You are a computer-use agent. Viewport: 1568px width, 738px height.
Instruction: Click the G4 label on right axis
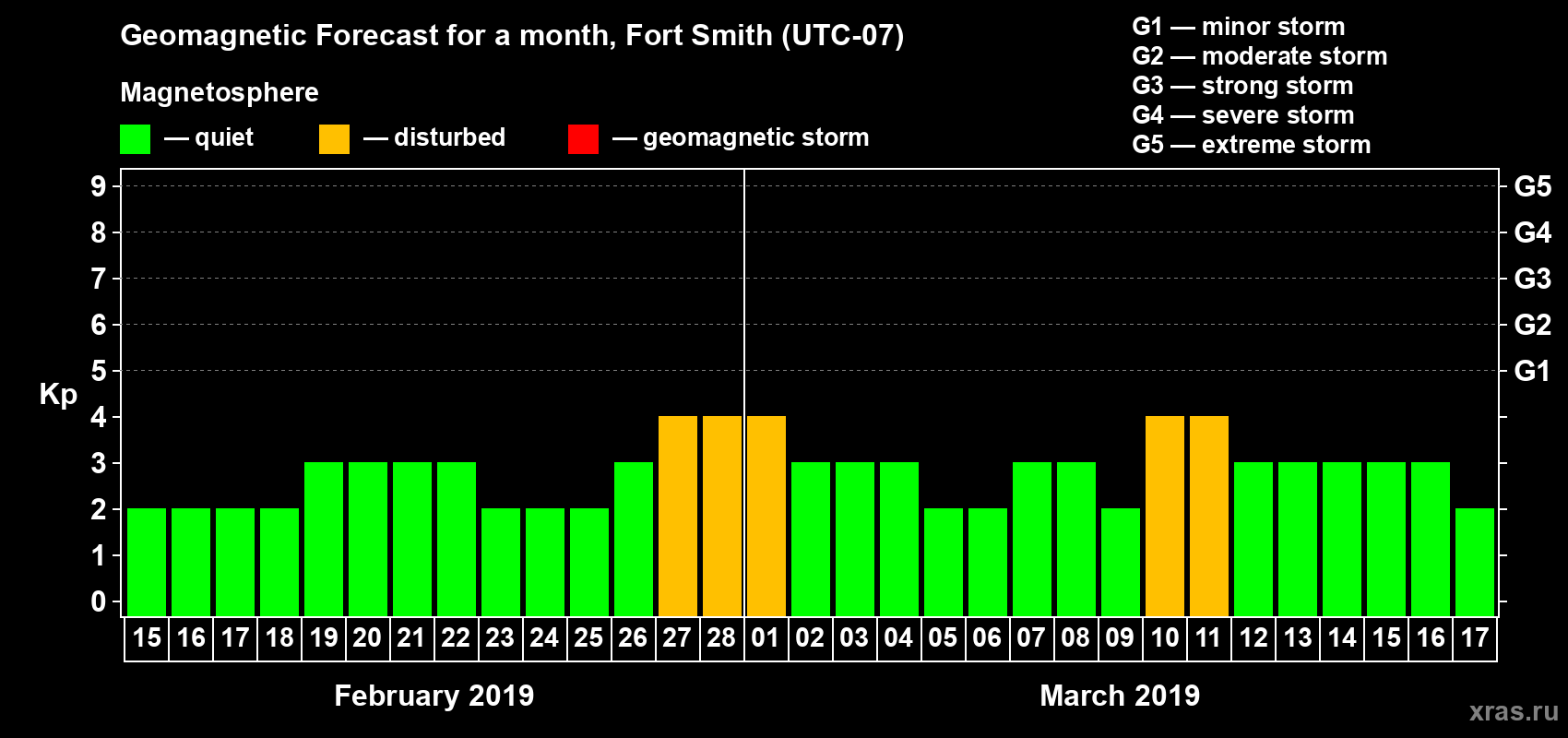pos(1533,232)
